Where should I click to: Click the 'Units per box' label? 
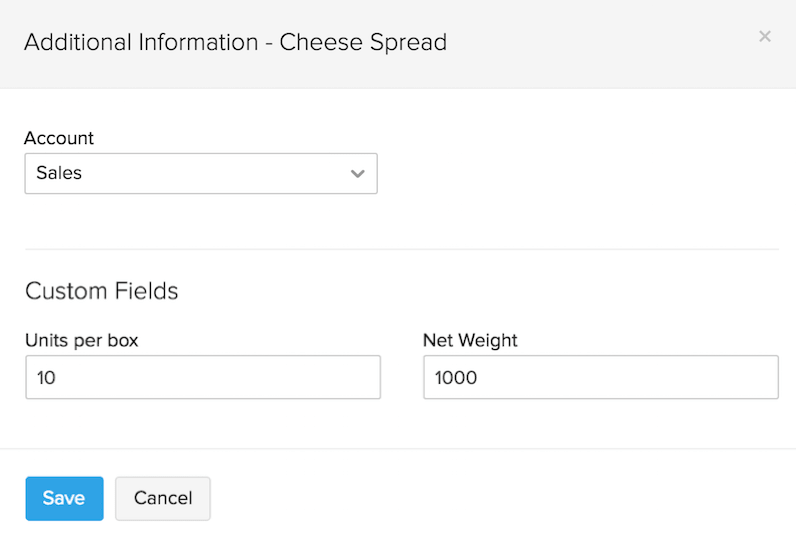point(81,340)
